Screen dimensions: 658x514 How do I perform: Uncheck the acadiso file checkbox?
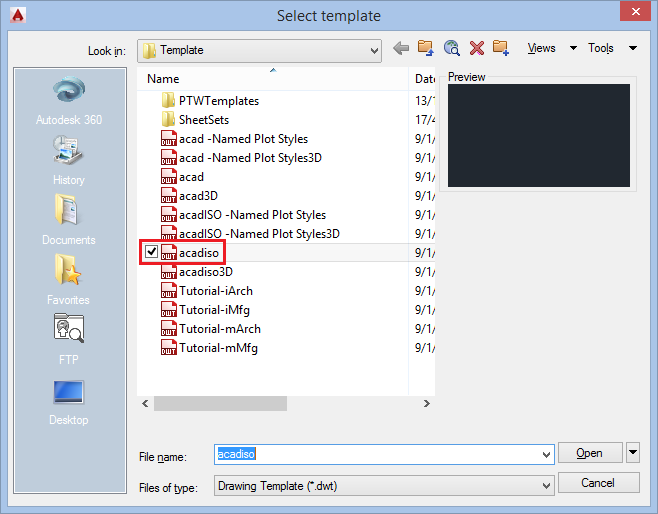(151, 252)
